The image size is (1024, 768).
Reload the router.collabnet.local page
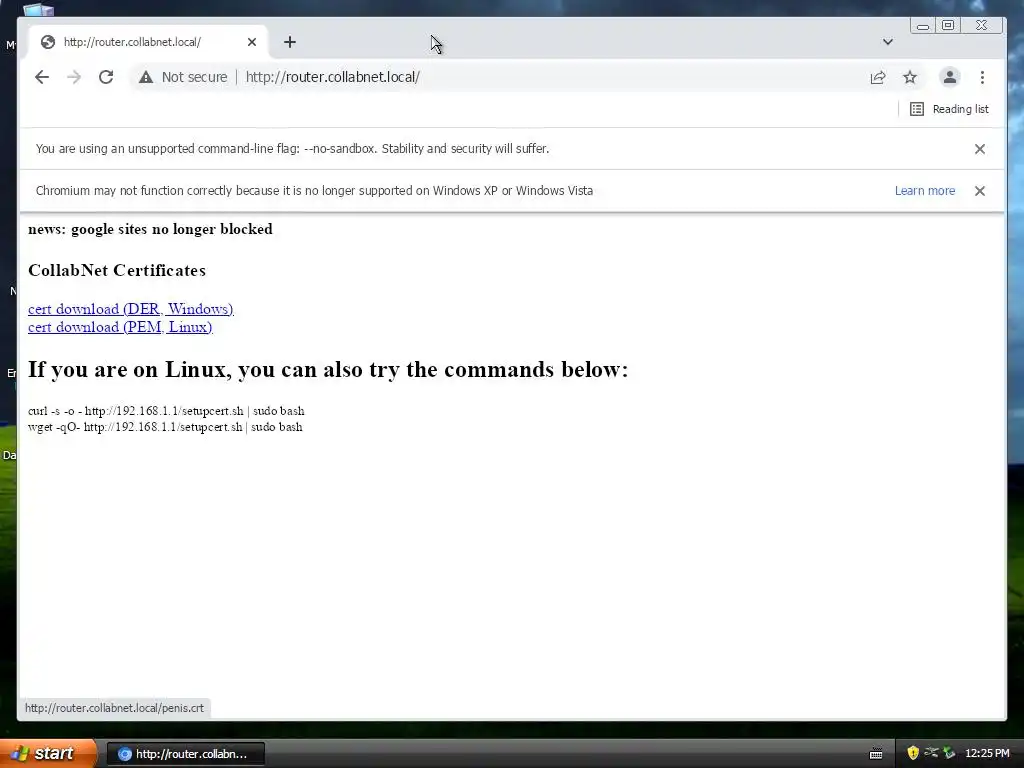point(106,77)
